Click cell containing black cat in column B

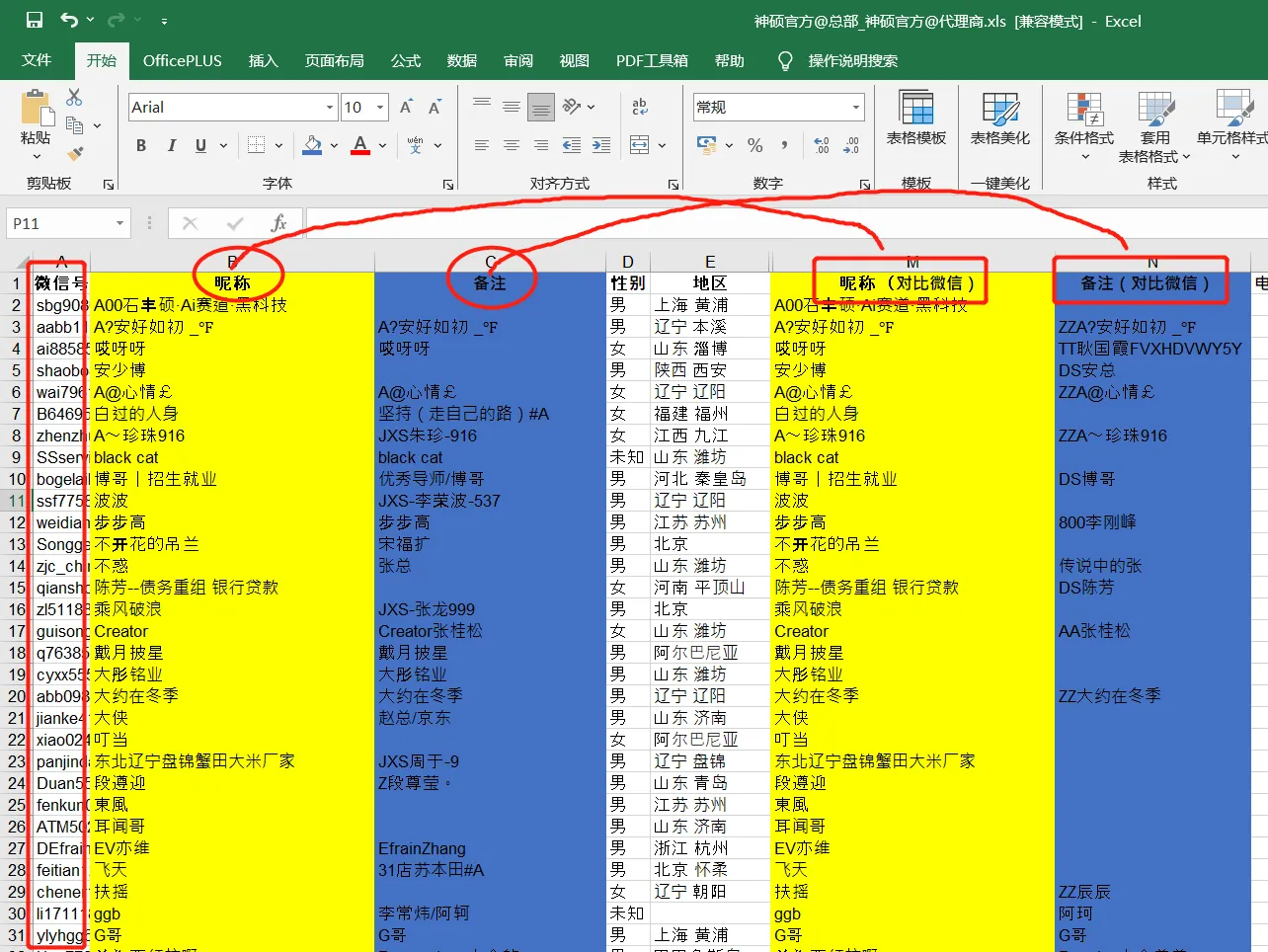point(232,457)
